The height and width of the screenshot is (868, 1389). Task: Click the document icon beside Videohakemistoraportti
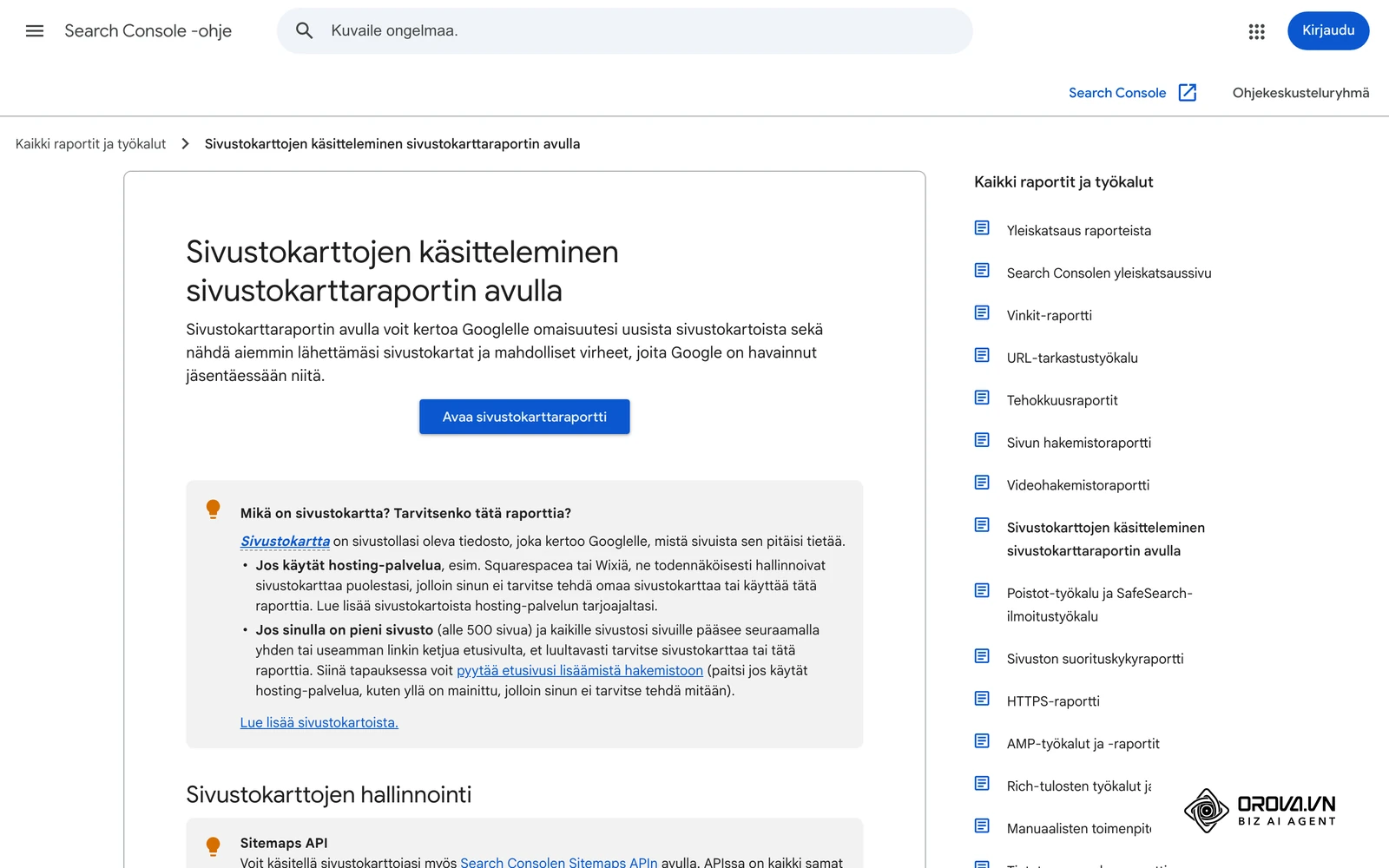[982, 483]
